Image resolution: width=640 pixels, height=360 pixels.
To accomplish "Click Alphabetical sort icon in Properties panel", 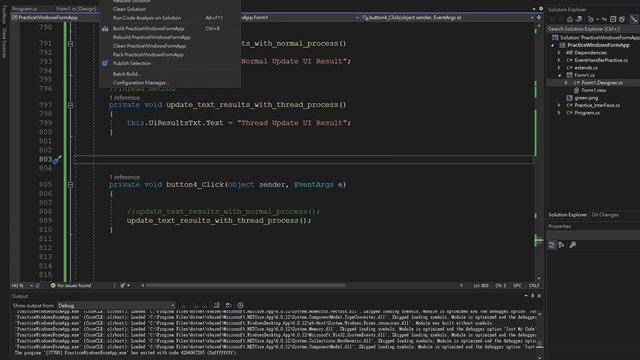I will (x=562, y=244).
